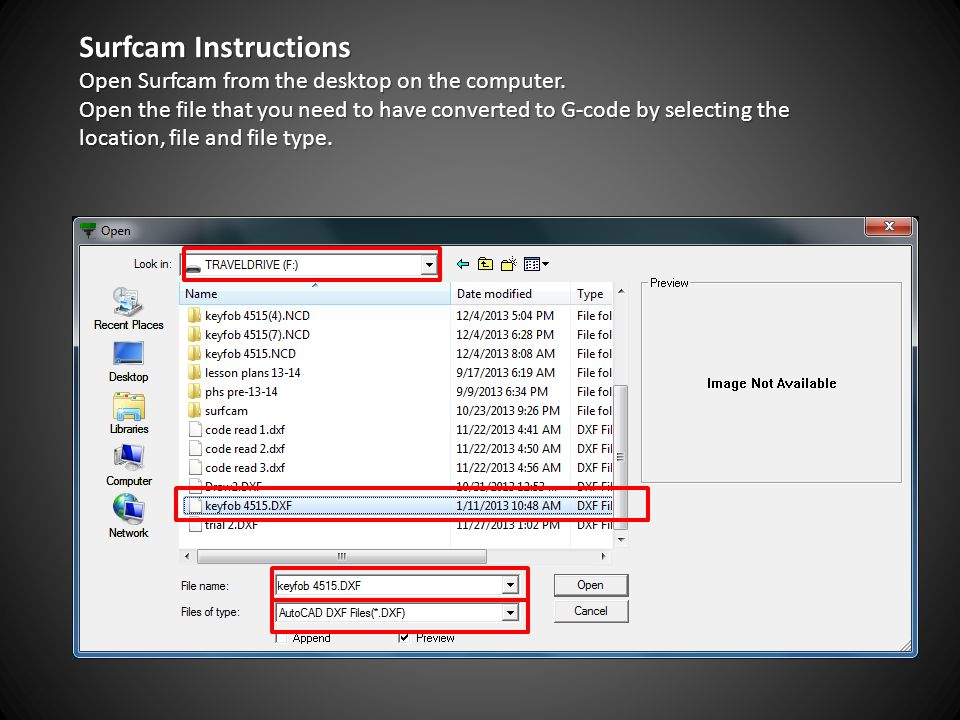Open the Libraries shortcut

(129, 413)
